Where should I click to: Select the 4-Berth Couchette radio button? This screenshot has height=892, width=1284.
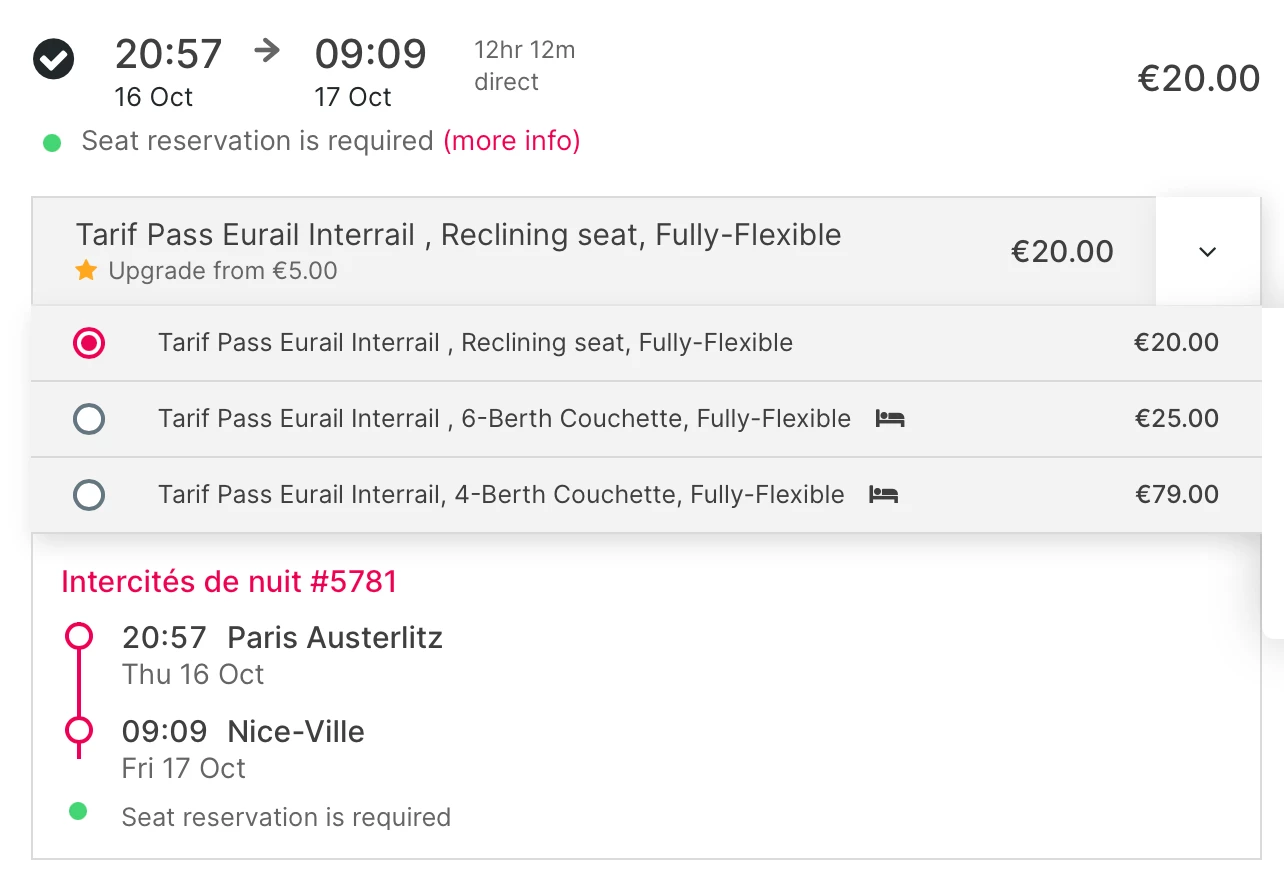[89, 495]
